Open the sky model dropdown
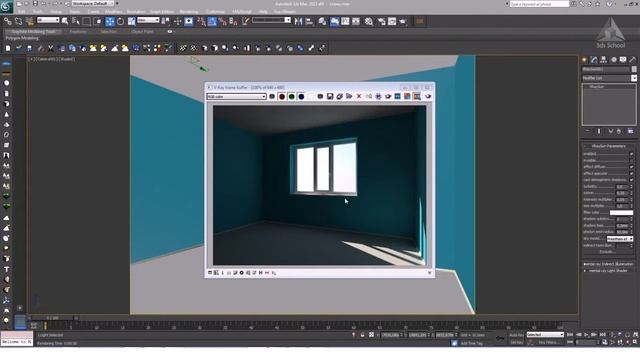Image resolution: width=640 pixels, height=360 pixels. (620, 239)
